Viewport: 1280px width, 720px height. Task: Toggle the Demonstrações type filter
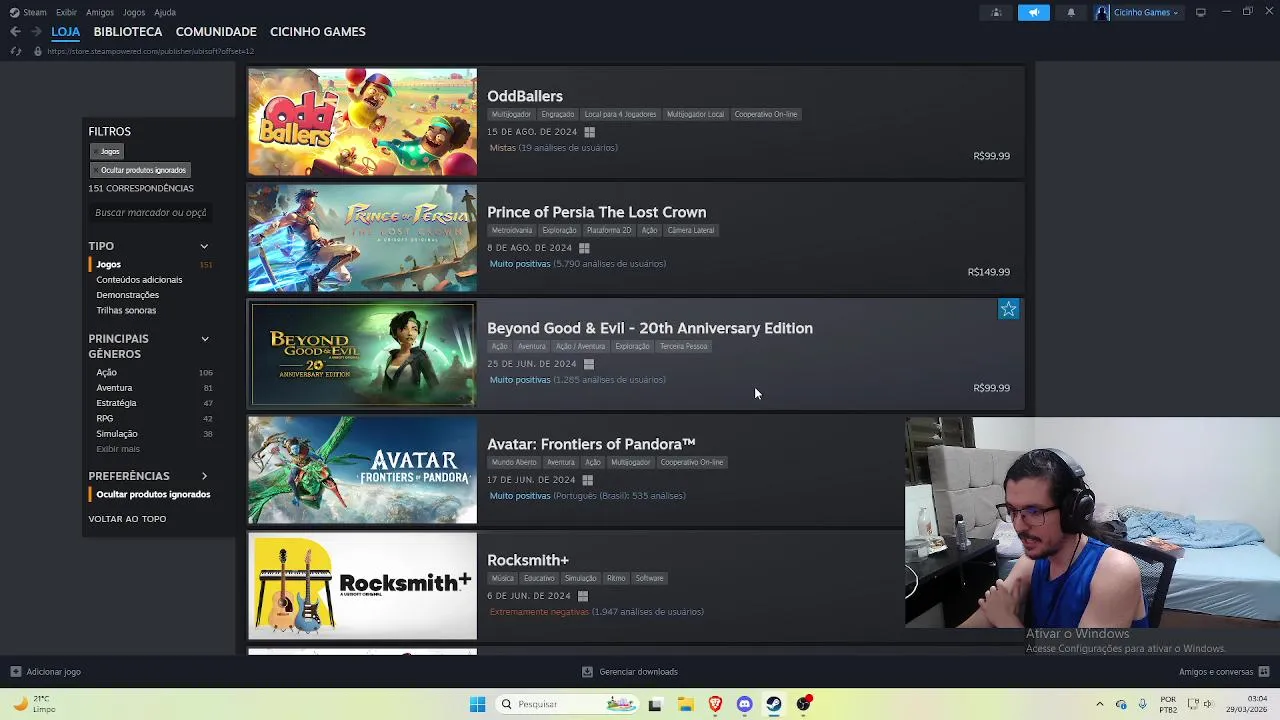tap(127, 295)
